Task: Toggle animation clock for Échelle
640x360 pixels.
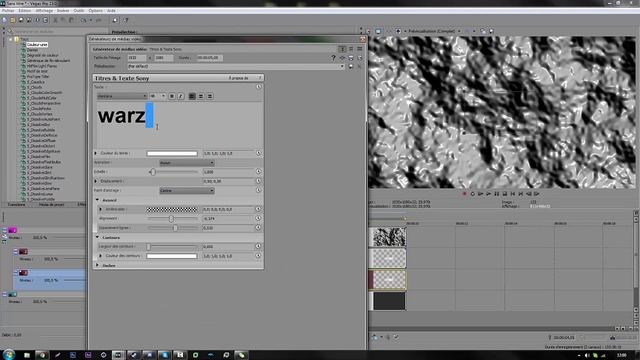Action: click(x=259, y=171)
